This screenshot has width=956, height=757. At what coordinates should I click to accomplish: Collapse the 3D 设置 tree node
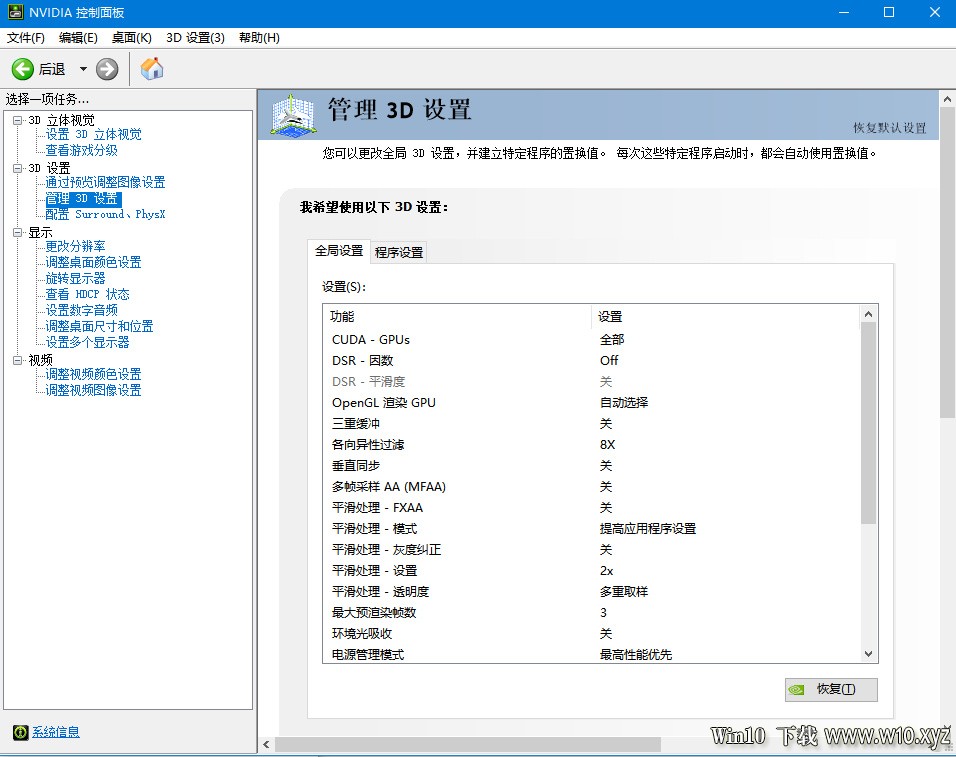click(18, 168)
